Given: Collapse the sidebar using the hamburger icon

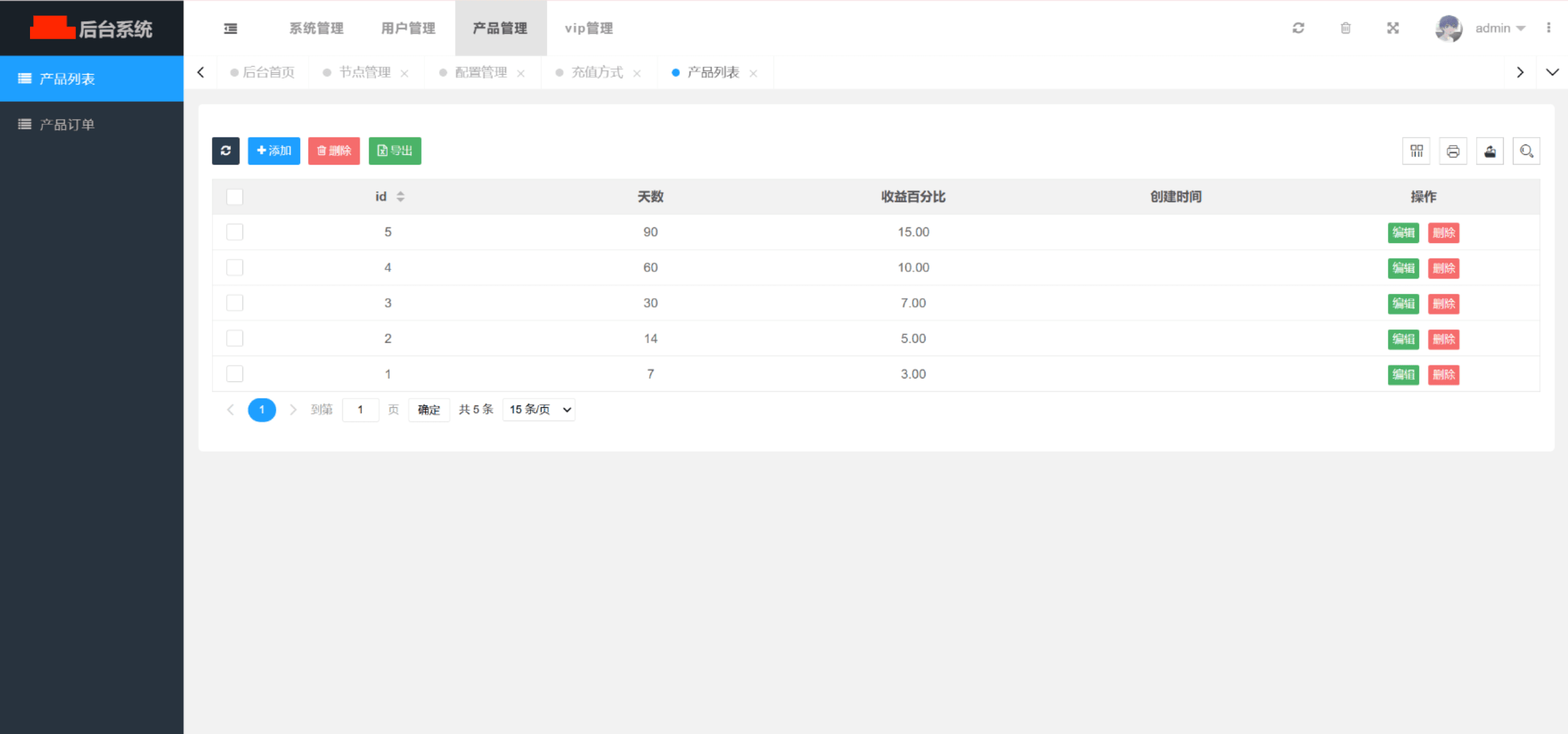Looking at the screenshot, I should pos(230,28).
